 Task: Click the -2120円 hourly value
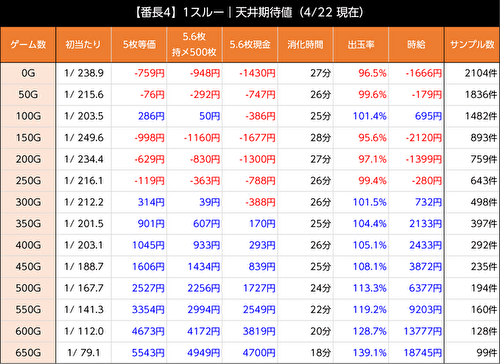coord(424,138)
